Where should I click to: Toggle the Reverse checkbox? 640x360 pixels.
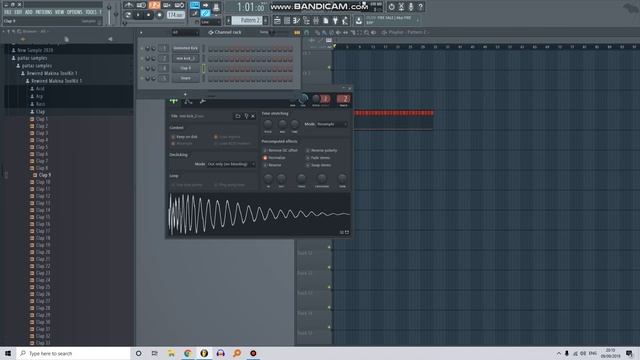[265, 165]
